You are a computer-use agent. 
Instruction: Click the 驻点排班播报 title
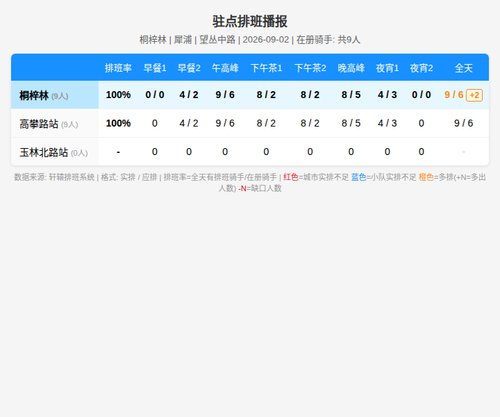coord(250,22)
